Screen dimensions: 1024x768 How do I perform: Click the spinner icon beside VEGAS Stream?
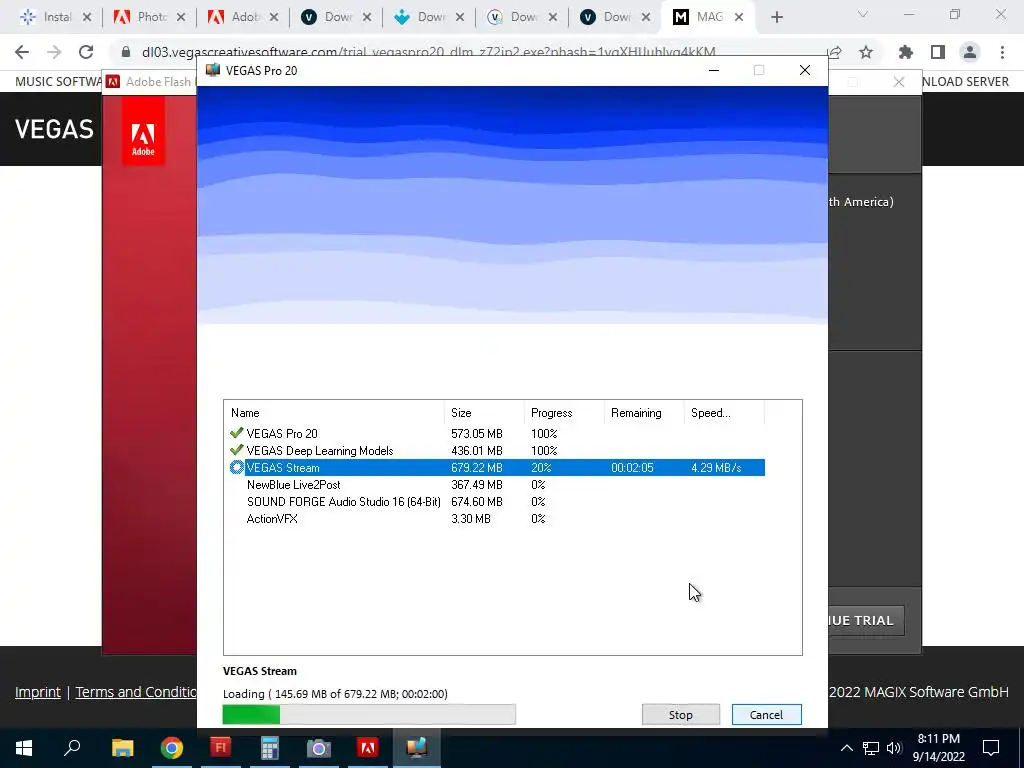[236, 468]
